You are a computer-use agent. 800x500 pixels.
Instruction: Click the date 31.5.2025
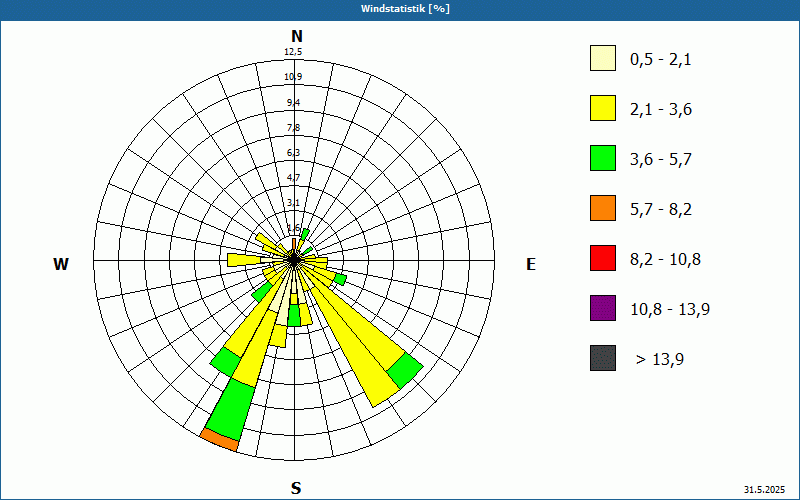click(x=764, y=490)
